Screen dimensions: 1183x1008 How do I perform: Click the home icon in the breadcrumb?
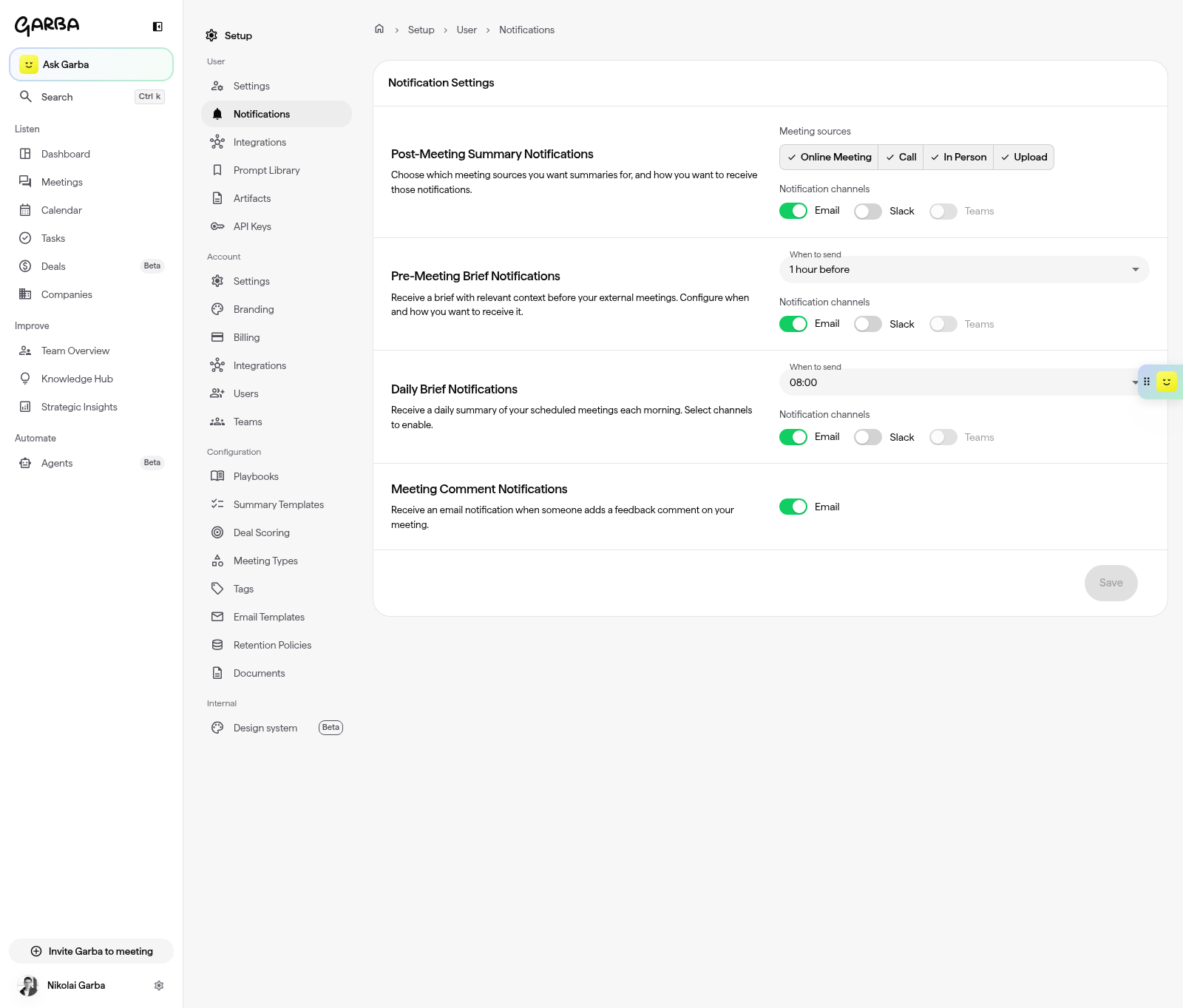[x=379, y=29]
